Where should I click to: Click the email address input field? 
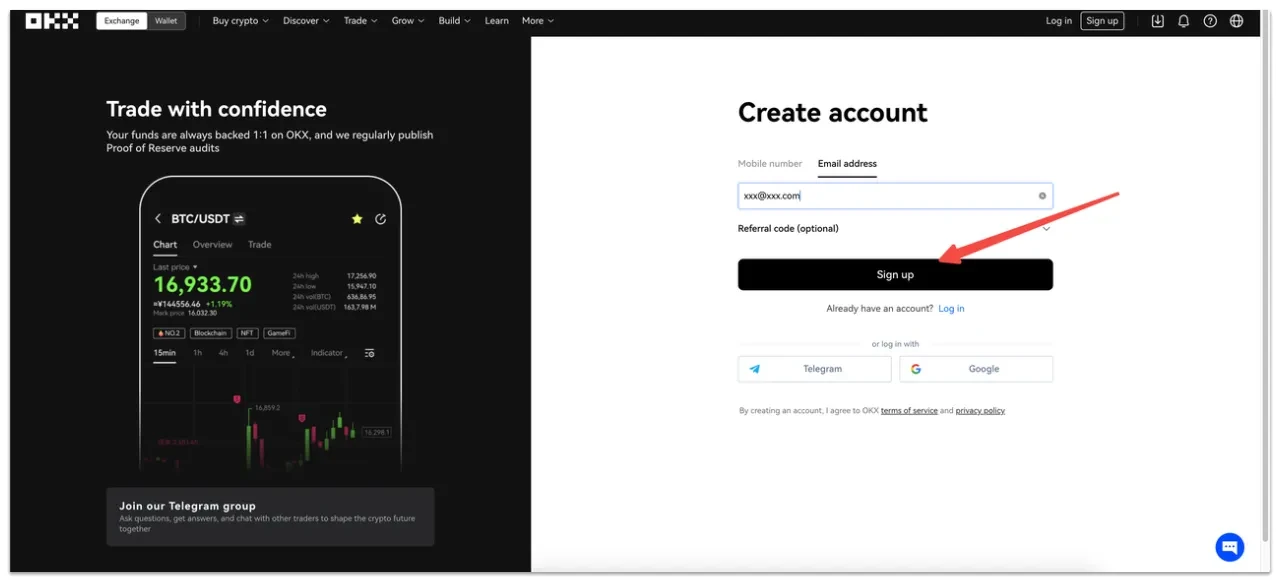(x=895, y=196)
